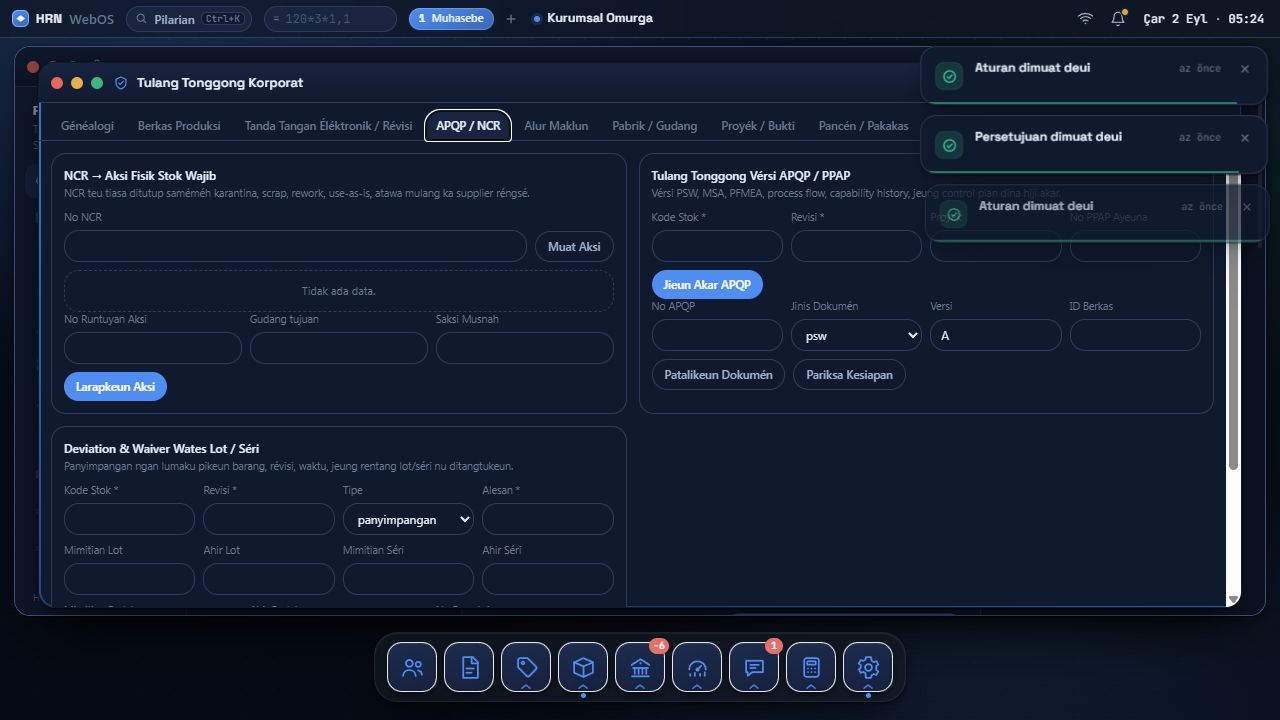Dismiss the "Persetujuan dimuat deui" notification

click(1245, 138)
